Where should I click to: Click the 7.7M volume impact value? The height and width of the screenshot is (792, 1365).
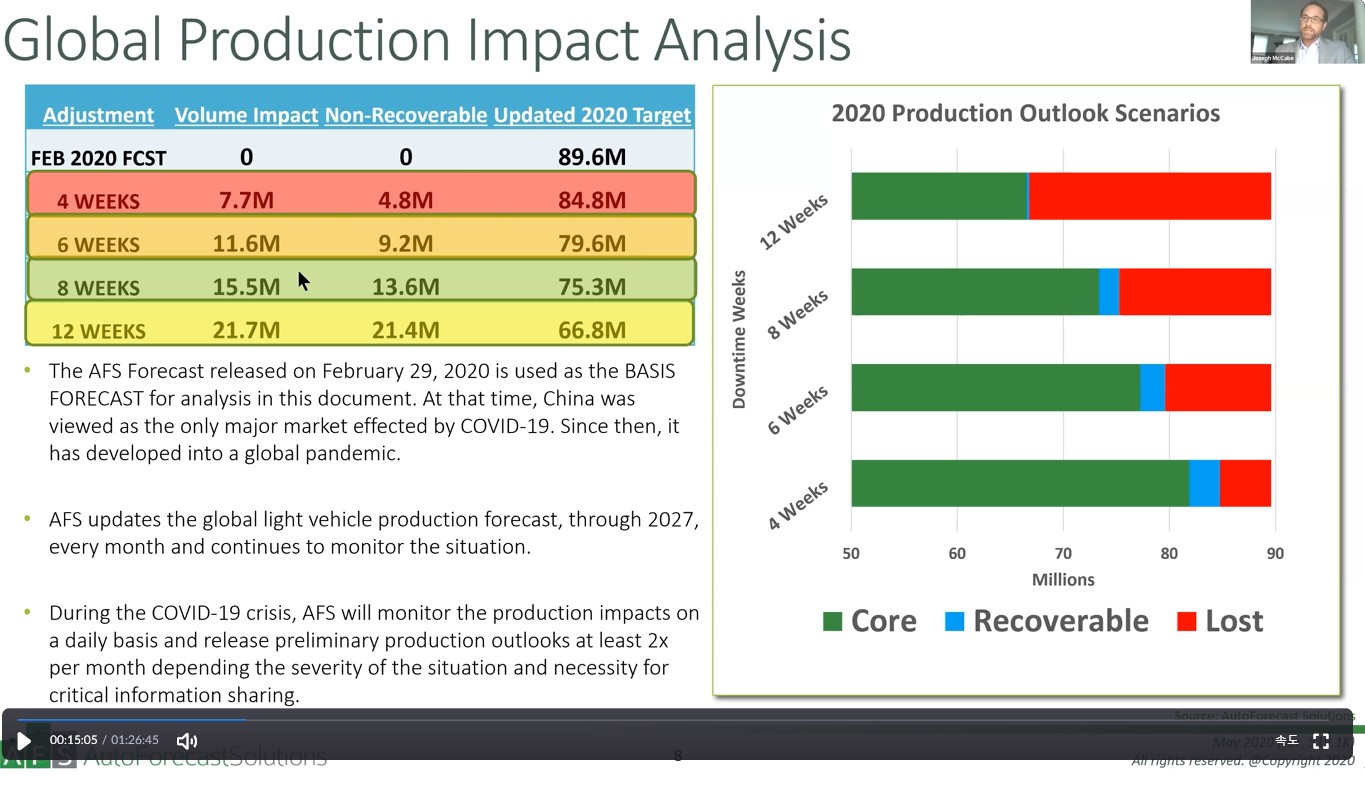246,200
